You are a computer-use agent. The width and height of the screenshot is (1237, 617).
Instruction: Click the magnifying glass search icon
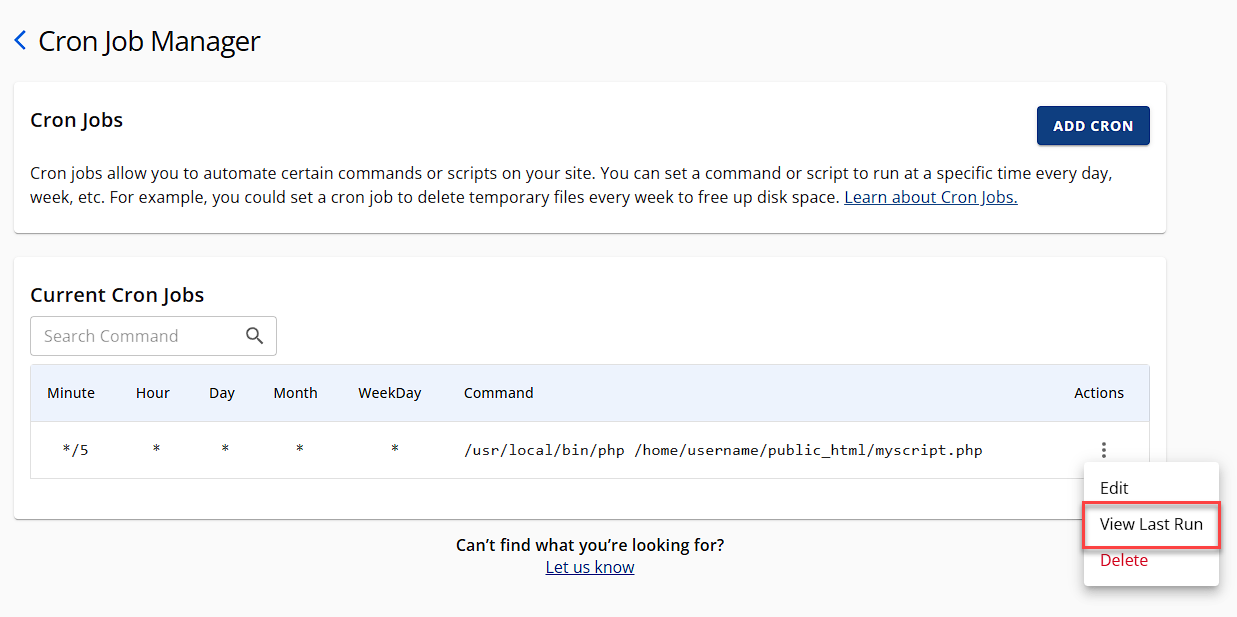(255, 336)
